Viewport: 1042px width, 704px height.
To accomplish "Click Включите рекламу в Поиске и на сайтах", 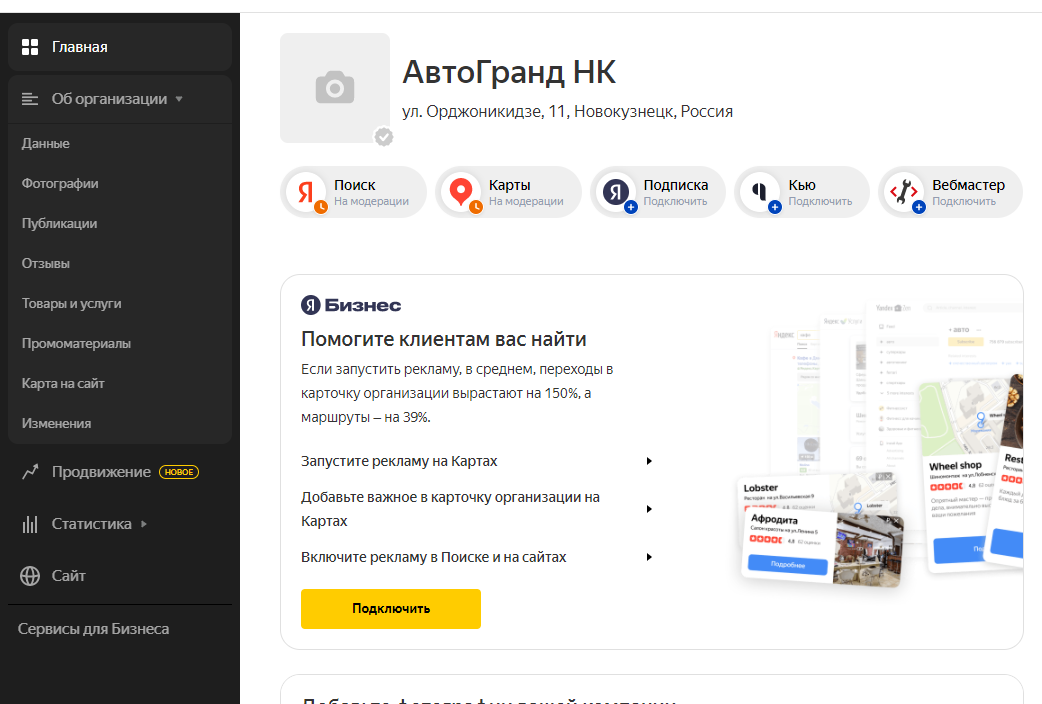I will (x=433, y=557).
